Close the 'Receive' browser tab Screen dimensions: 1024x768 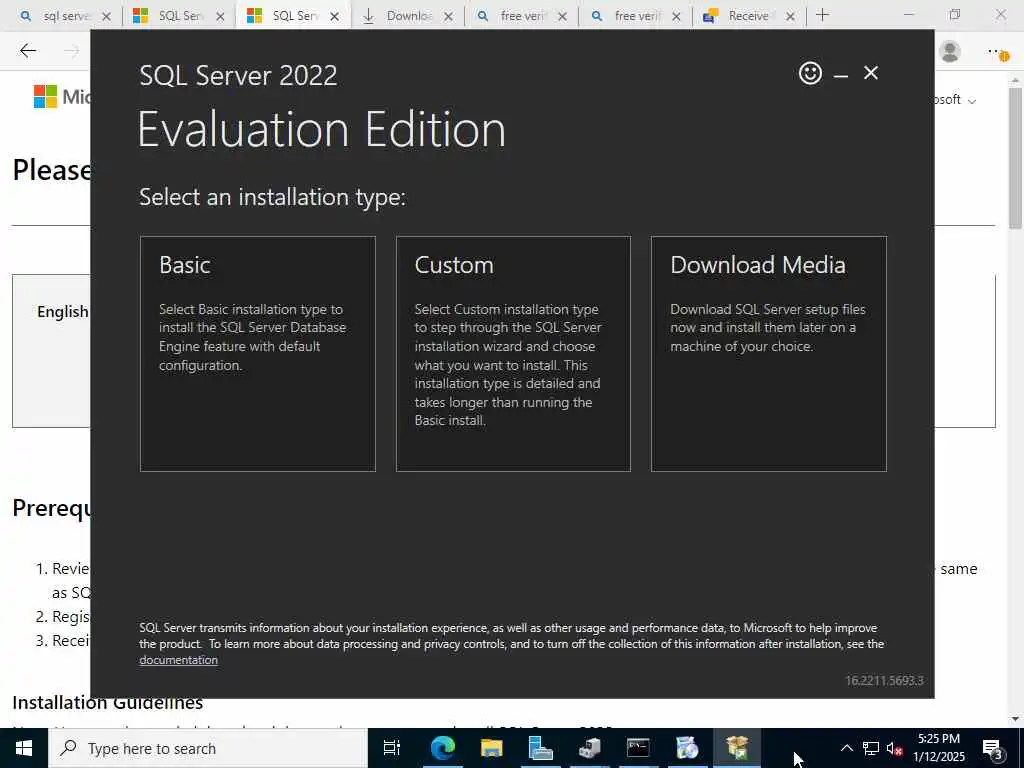click(x=790, y=16)
